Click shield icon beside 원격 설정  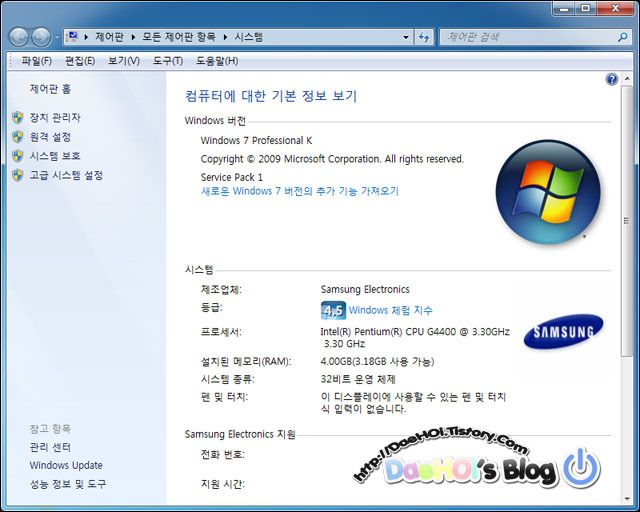[x=18, y=137]
